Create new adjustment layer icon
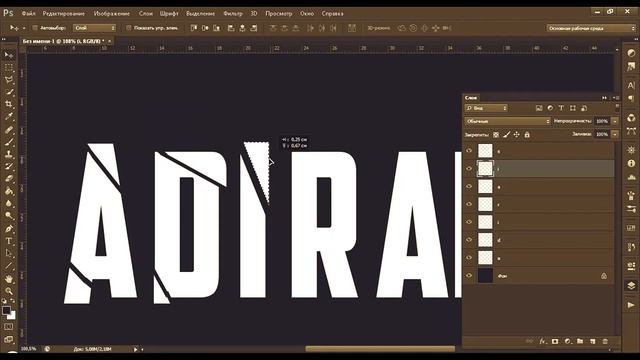The image size is (640, 360). (568, 341)
